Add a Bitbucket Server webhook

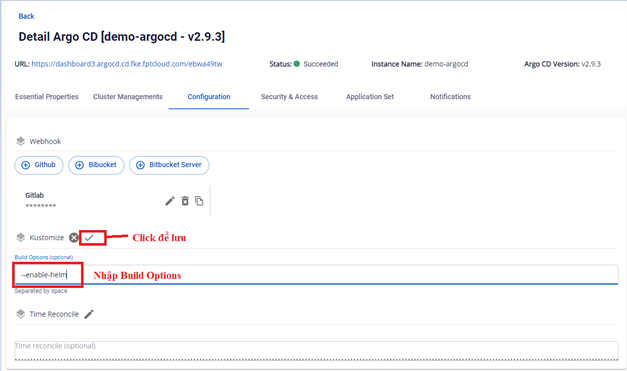pos(169,165)
